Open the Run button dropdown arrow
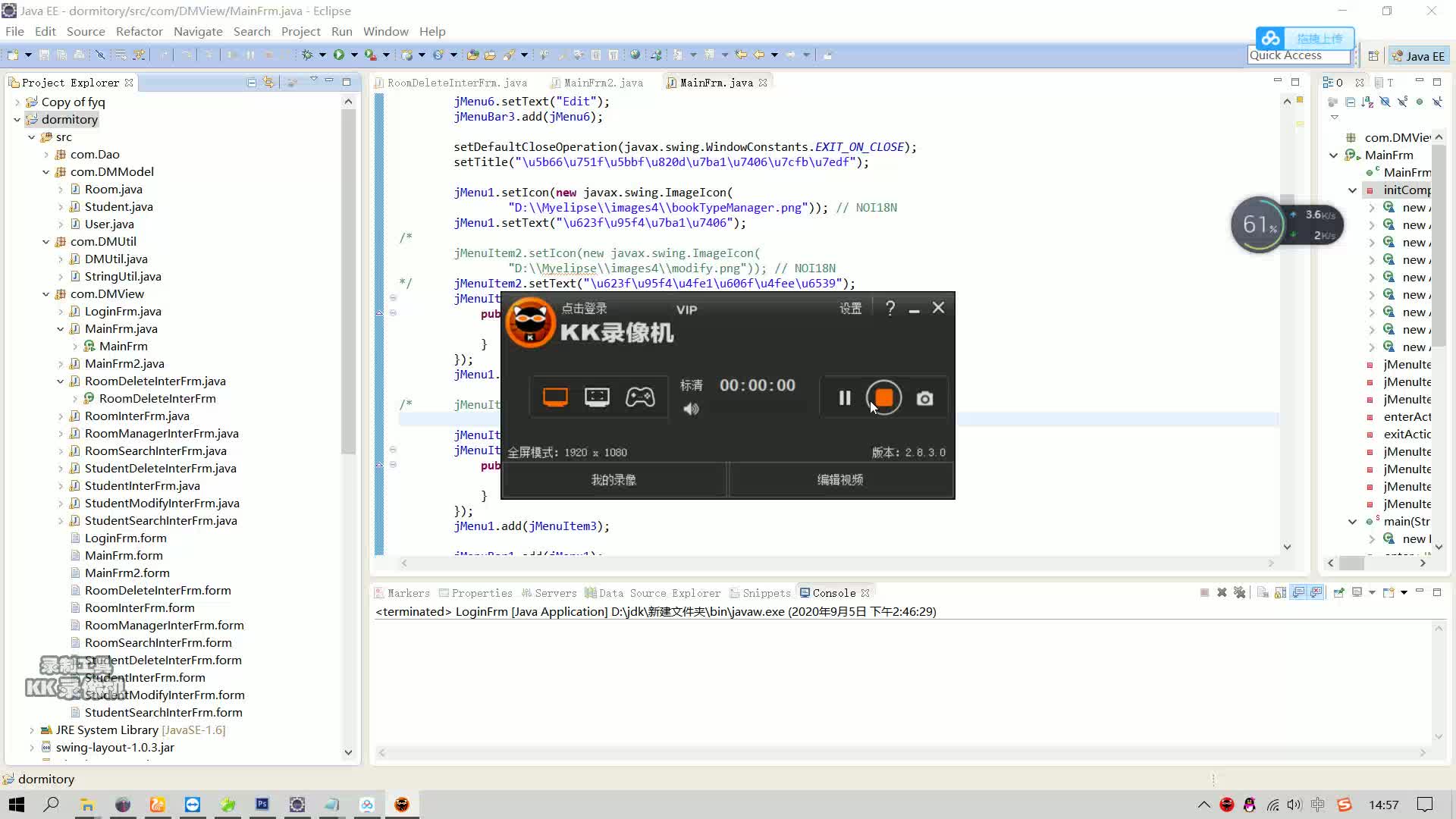Image resolution: width=1456 pixels, height=819 pixels. coord(354,55)
